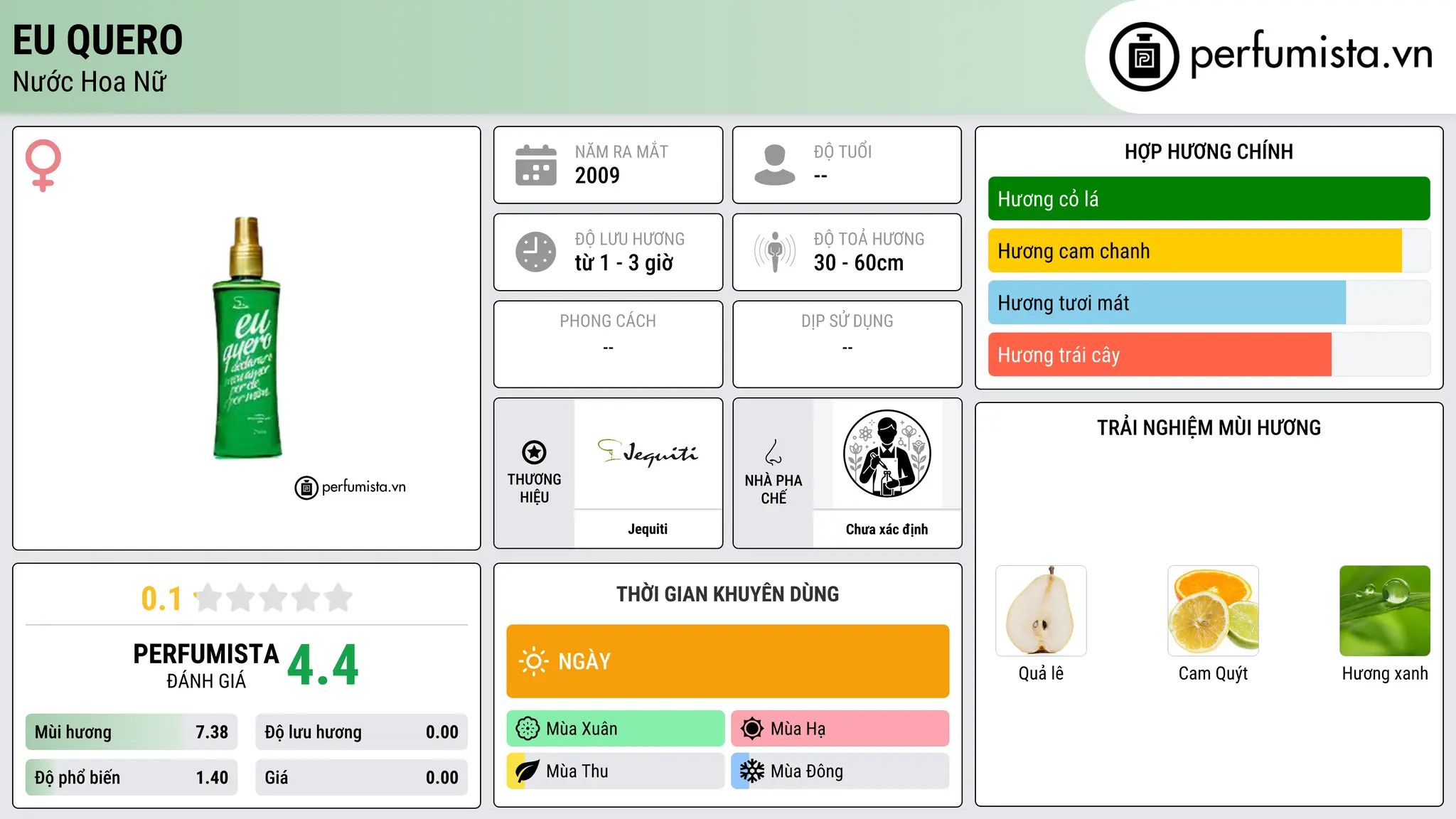Click the Hương cỏ lá accord bar
The height and width of the screenshot is (819, 1456).
coord(1209,199)
